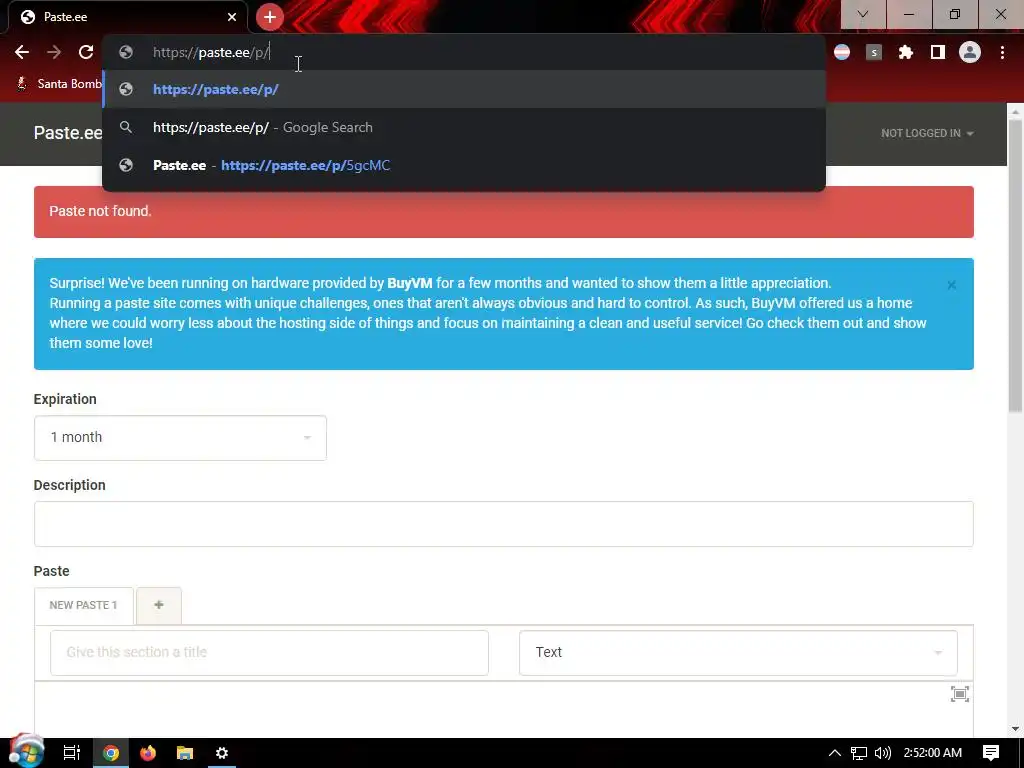Select suggestion paste.ee/p/5gcMC
The width and height of the screenshot is (1024, 768).
464,165
